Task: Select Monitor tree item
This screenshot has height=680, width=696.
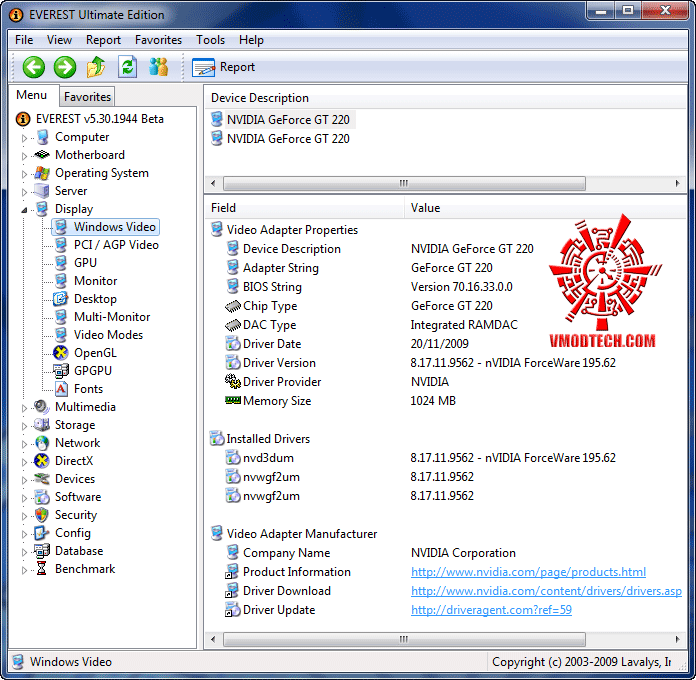Action: (x=95, y=281)
